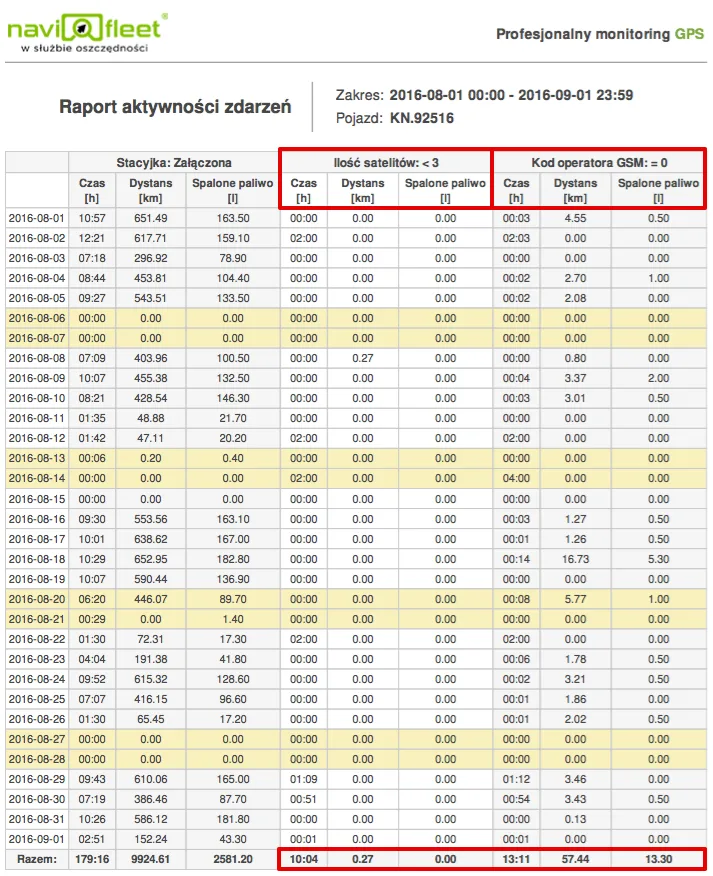
Task: Click the 'Stacyjka: Załączona' column group header
Action: click(174, 163)
